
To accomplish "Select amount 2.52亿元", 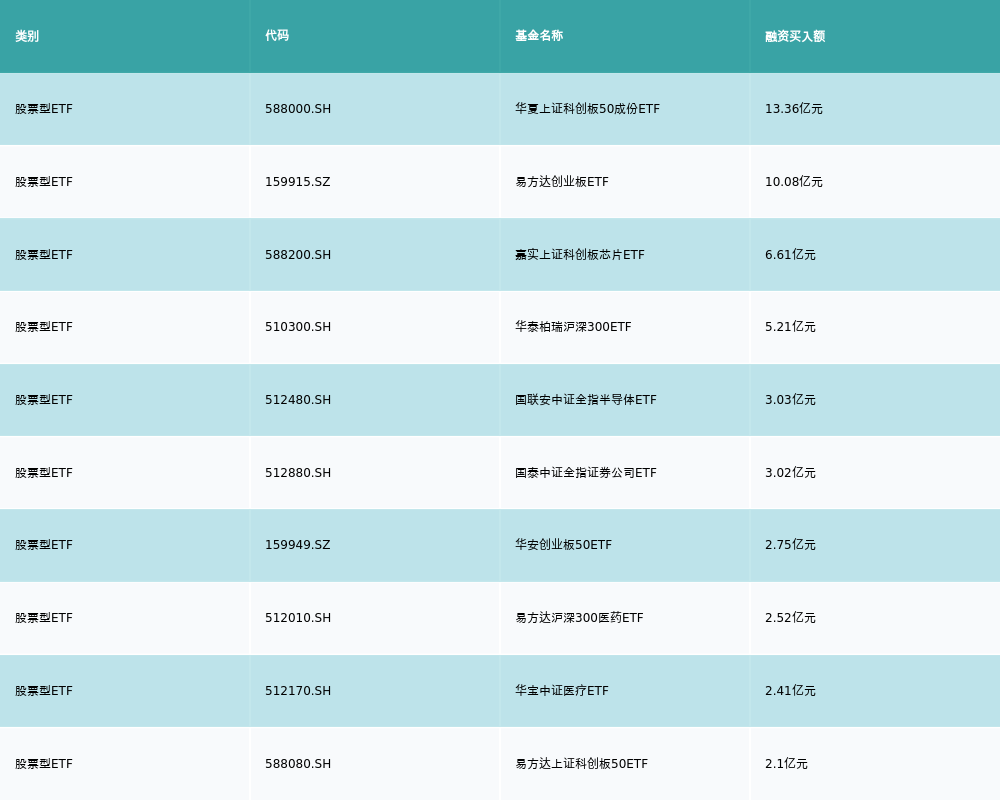I will click(x=790, y=618).
